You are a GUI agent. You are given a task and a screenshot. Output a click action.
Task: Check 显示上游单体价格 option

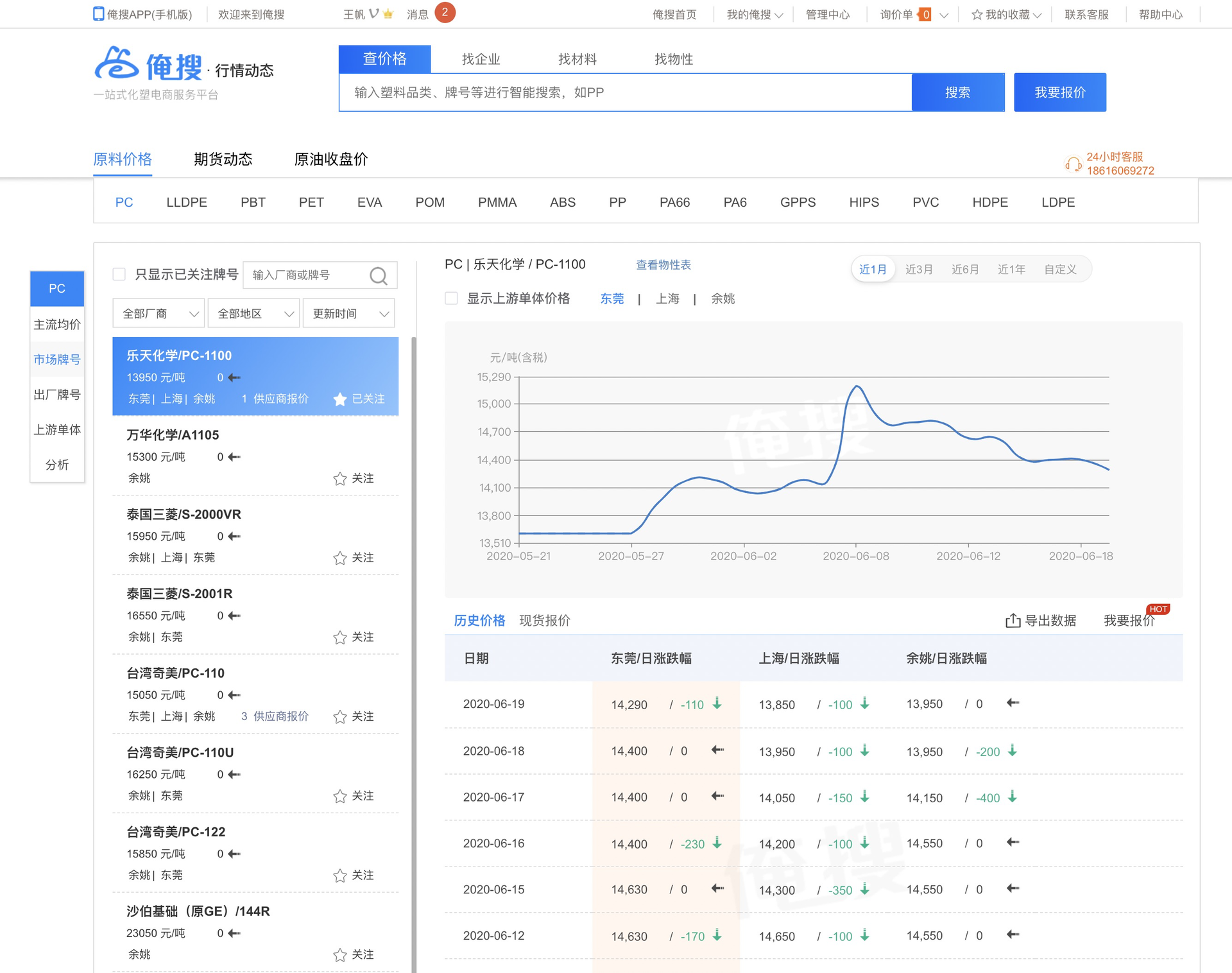click(451, 298)
